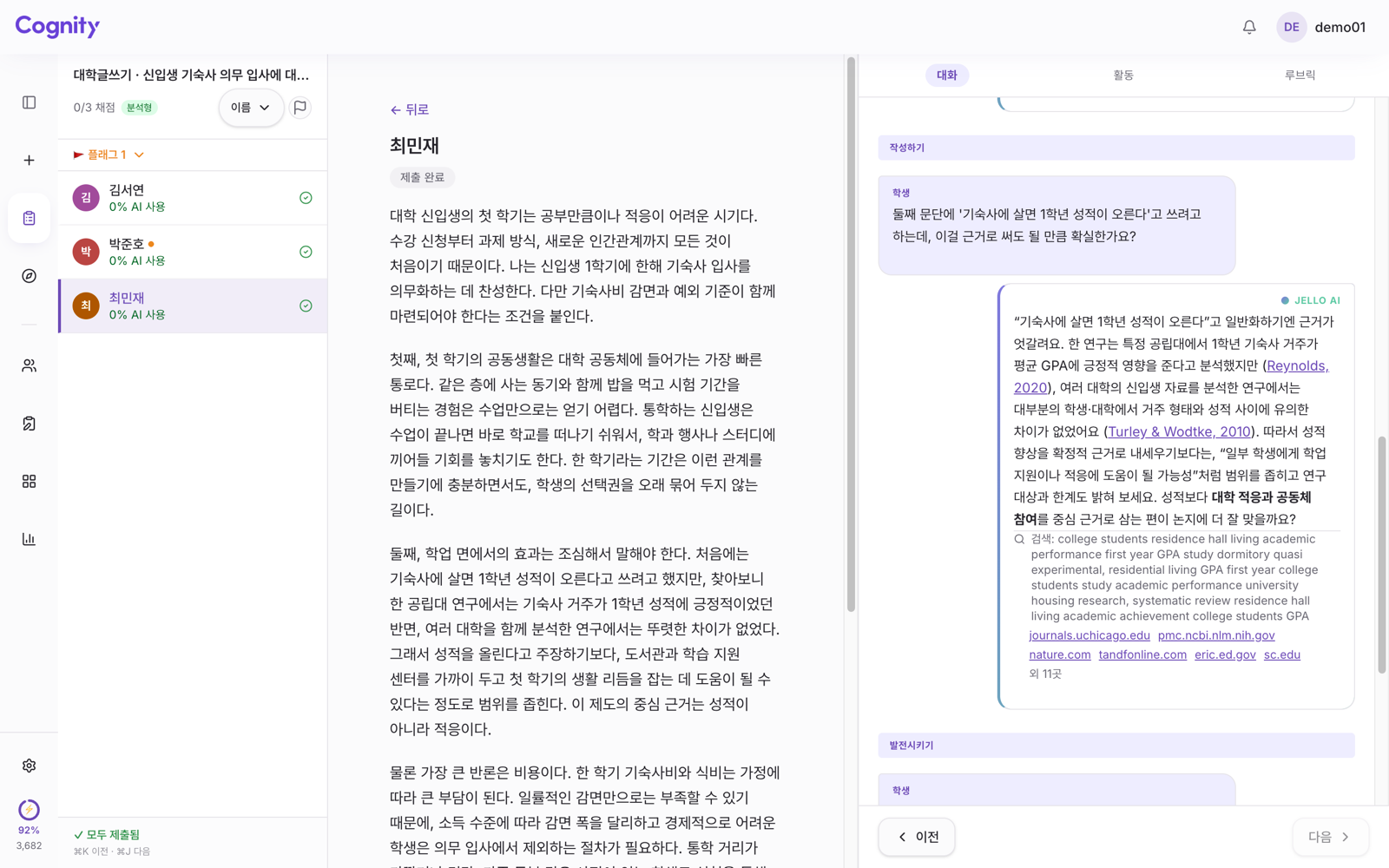Click the Cognity logo
This screenshot has height=868, width=1389.
click(x=57, y=26)
